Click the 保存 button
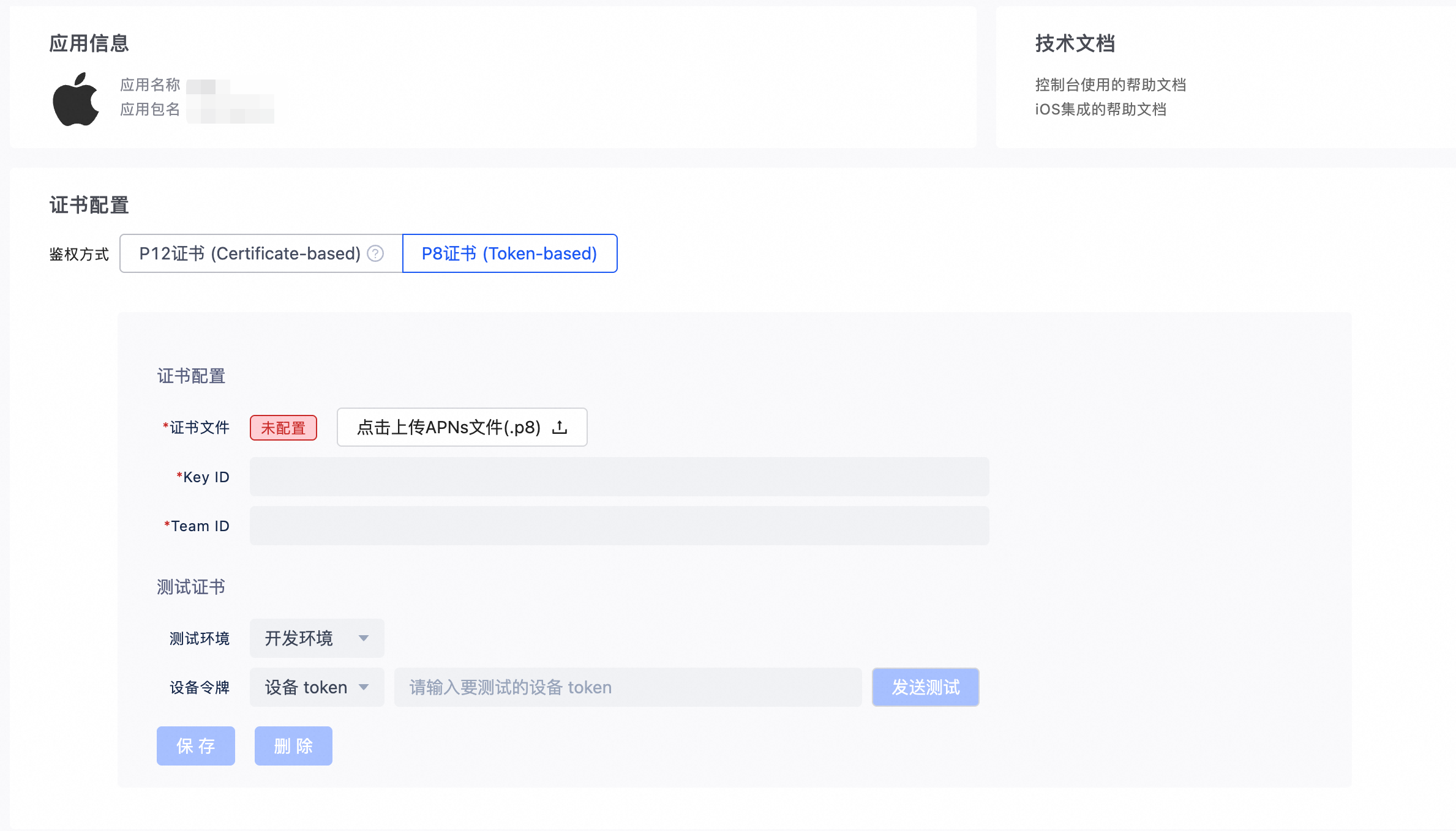Image resolution: width=1456 pixels, height=831 pixels. tap(195, 746)
